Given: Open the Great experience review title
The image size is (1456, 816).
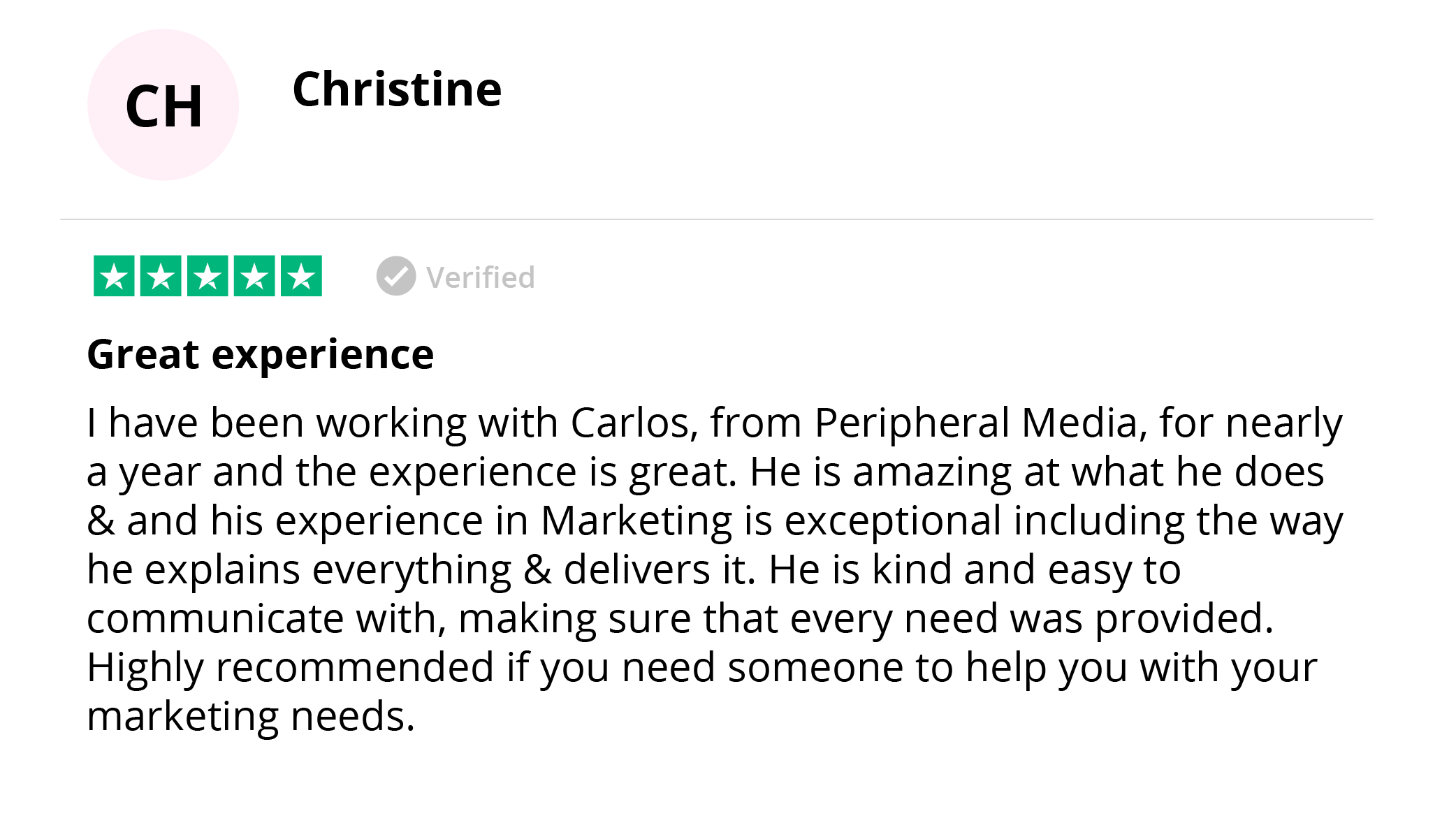Looking at the screenshot, I should [261, 355].
